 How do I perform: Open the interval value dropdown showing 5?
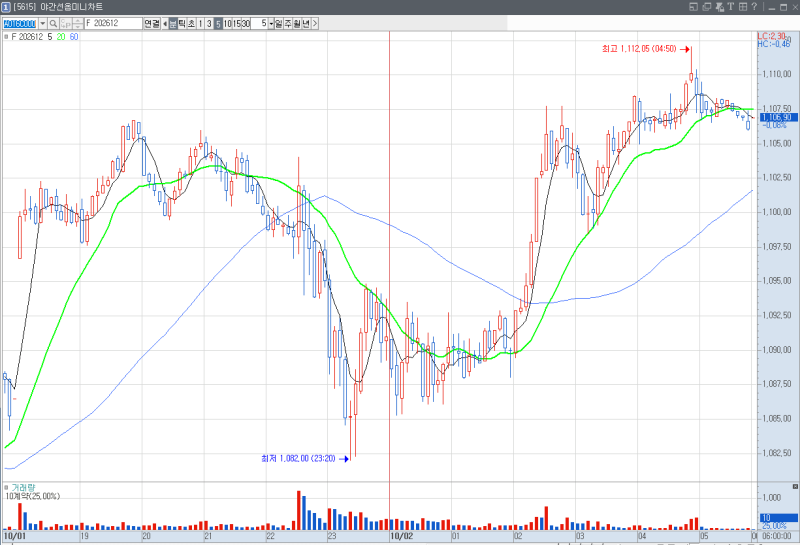tap(271, 23)
